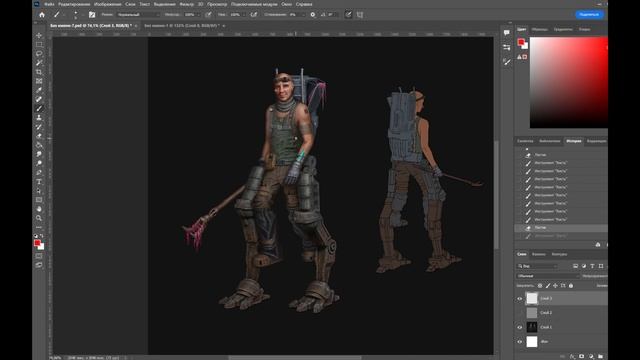Click the blue Поделиться button
This screenshot has height=360, width=640.
click(x=589, y=15)
